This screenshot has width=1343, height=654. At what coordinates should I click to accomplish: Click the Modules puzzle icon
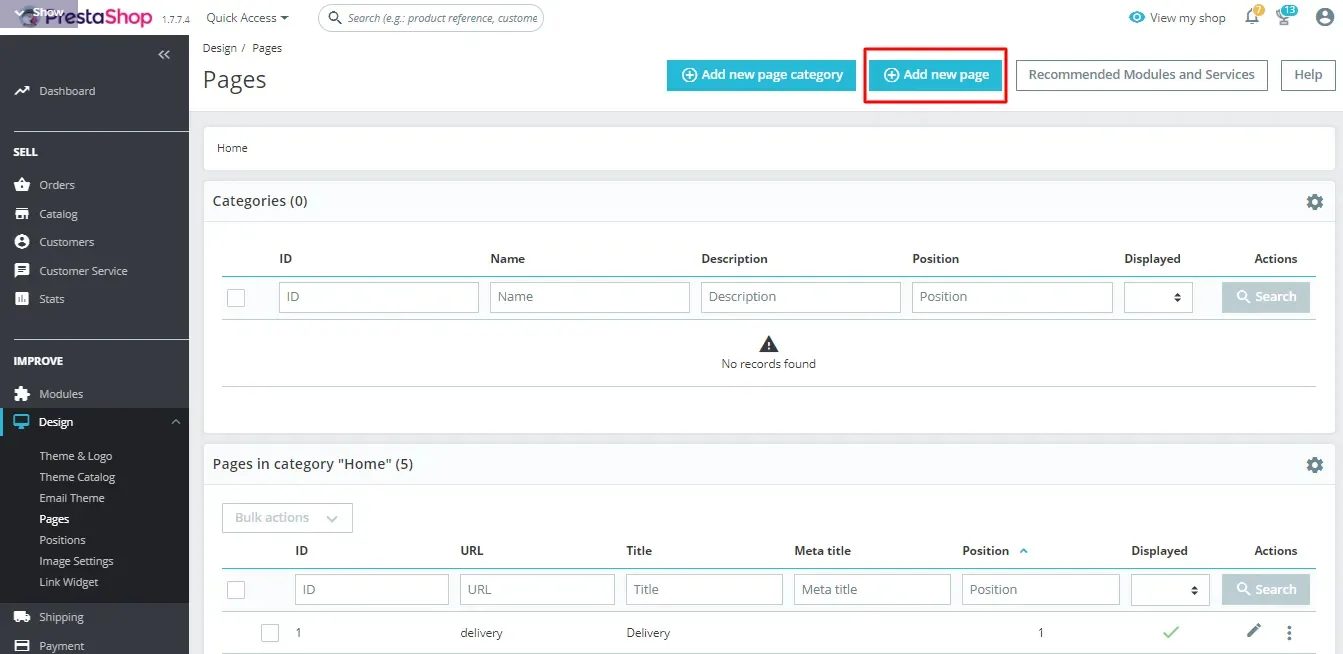click(22, 394)
